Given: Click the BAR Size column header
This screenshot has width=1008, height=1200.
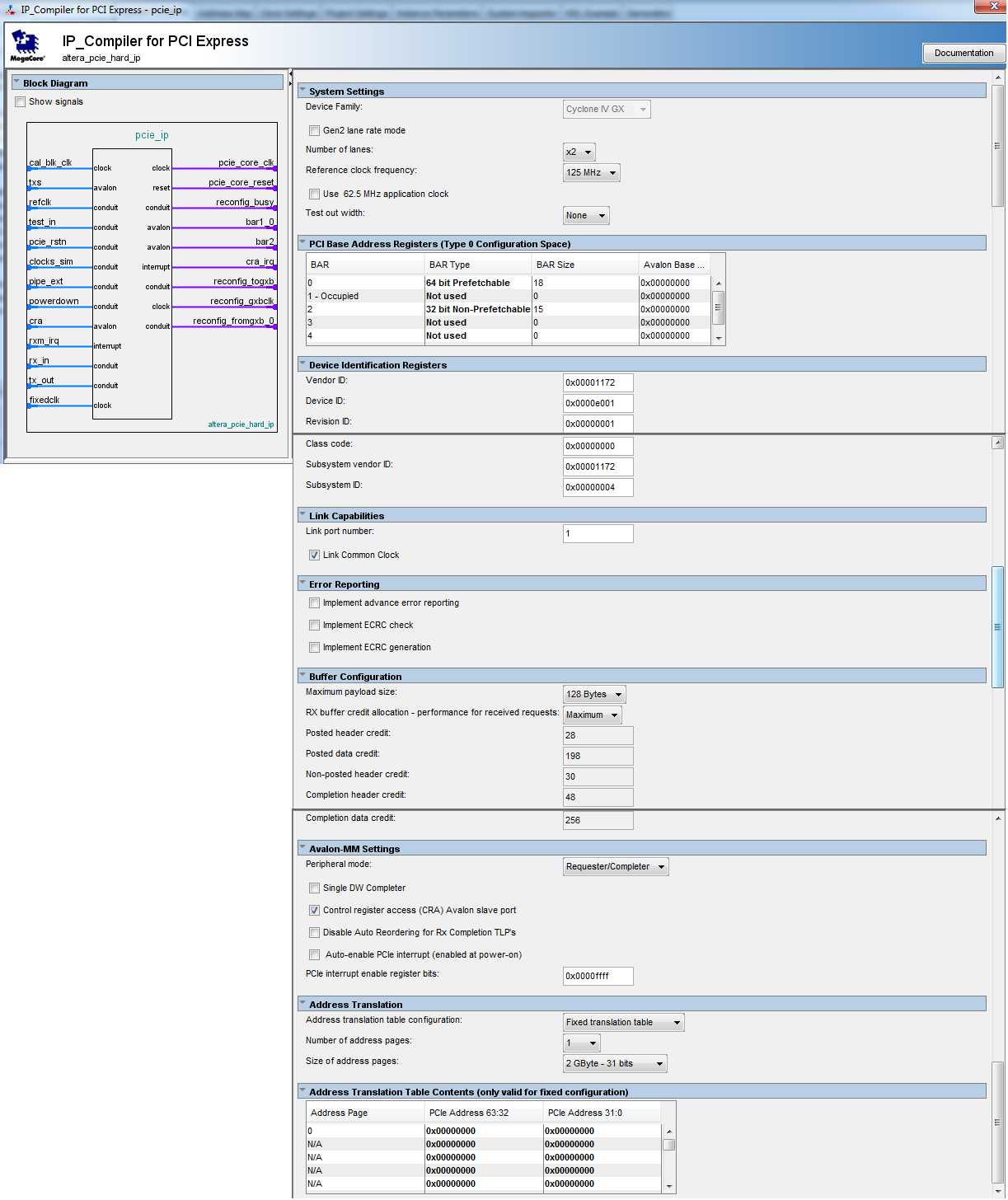Looking at the screenshot, I should [585, 265].
